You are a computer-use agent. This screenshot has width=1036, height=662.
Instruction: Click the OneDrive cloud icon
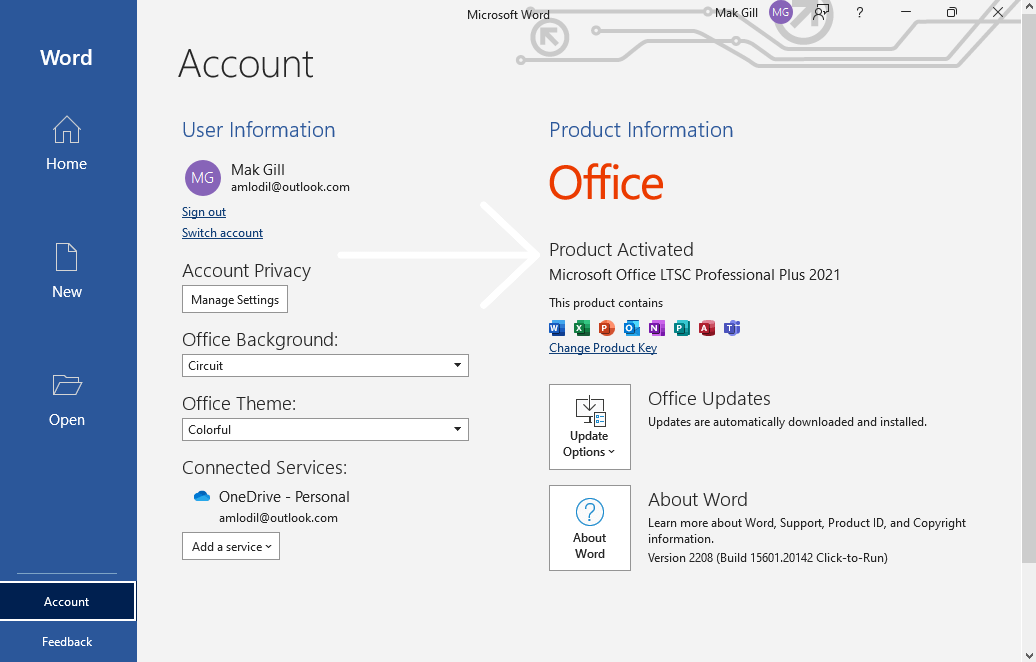click(x=202, y=496)
